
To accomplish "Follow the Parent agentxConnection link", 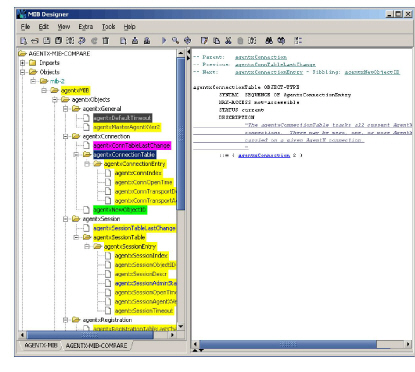I will (261, 57).
